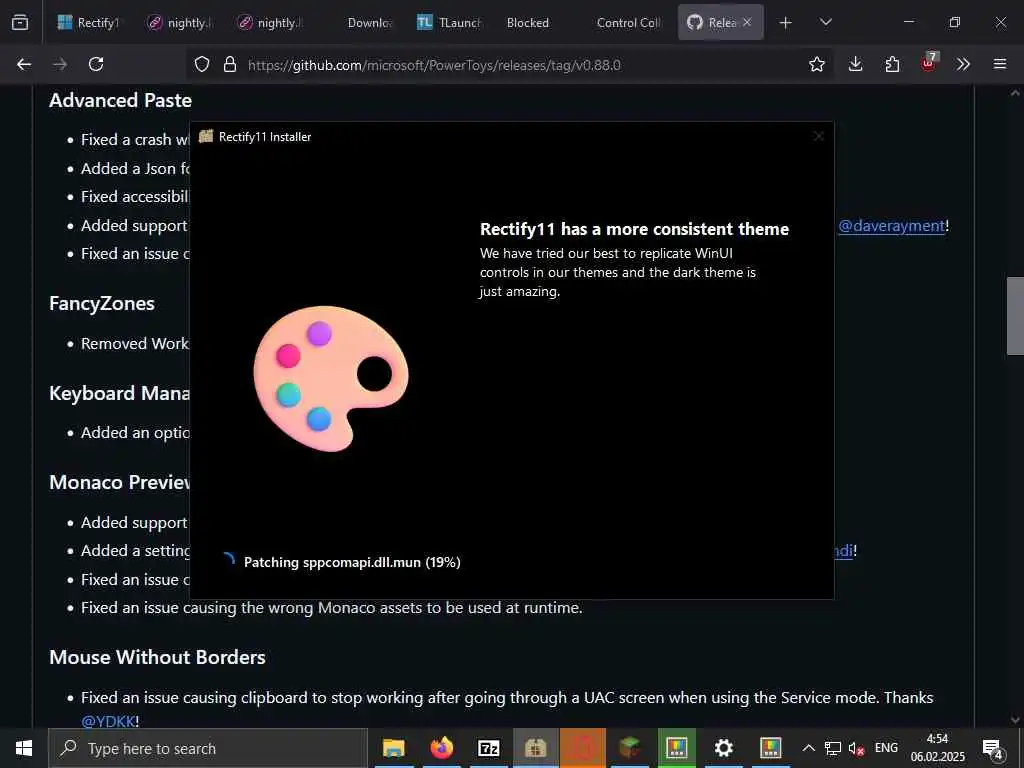This screenshot has width=1024, height=768.
Task: Click the 'Mouse Without Borders' heading
Action: click(157, 657)
